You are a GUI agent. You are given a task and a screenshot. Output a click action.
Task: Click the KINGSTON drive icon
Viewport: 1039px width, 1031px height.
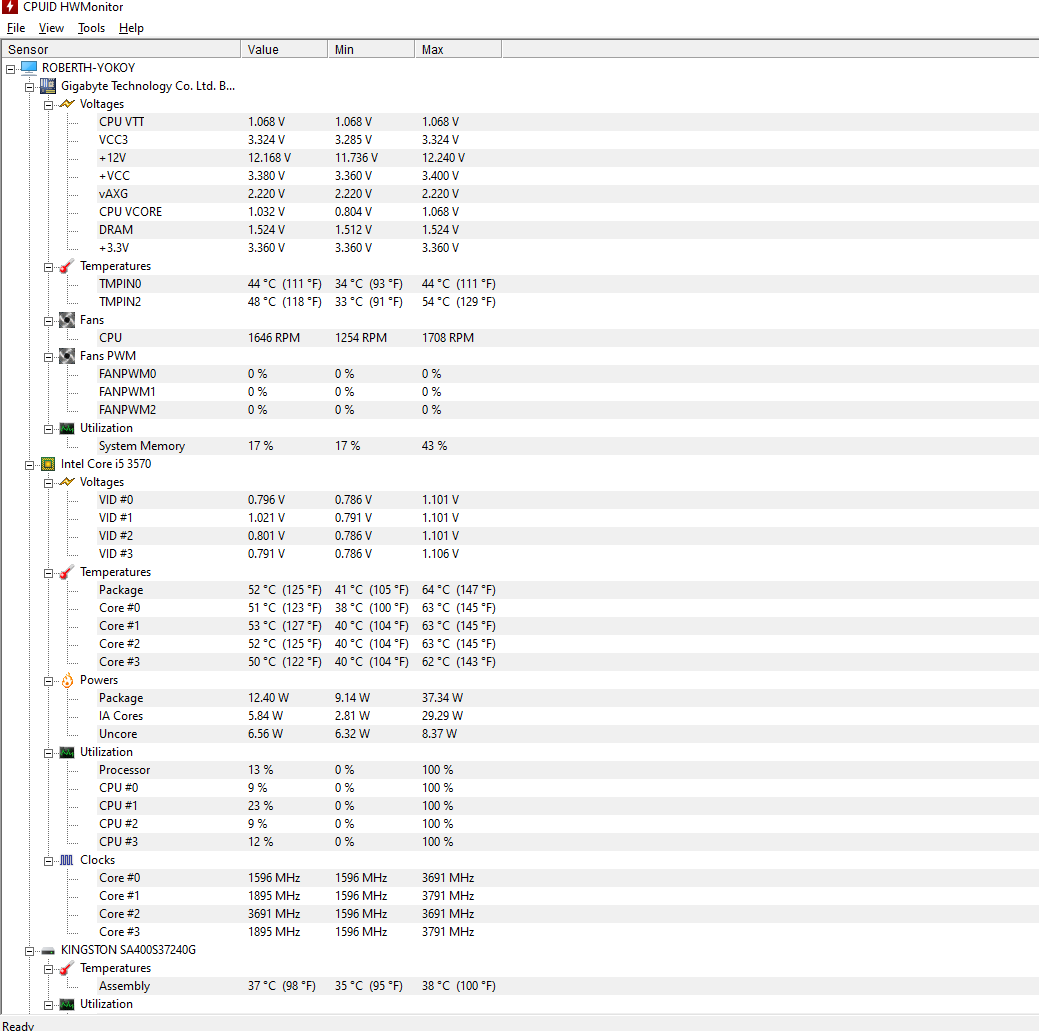point(48,950)
